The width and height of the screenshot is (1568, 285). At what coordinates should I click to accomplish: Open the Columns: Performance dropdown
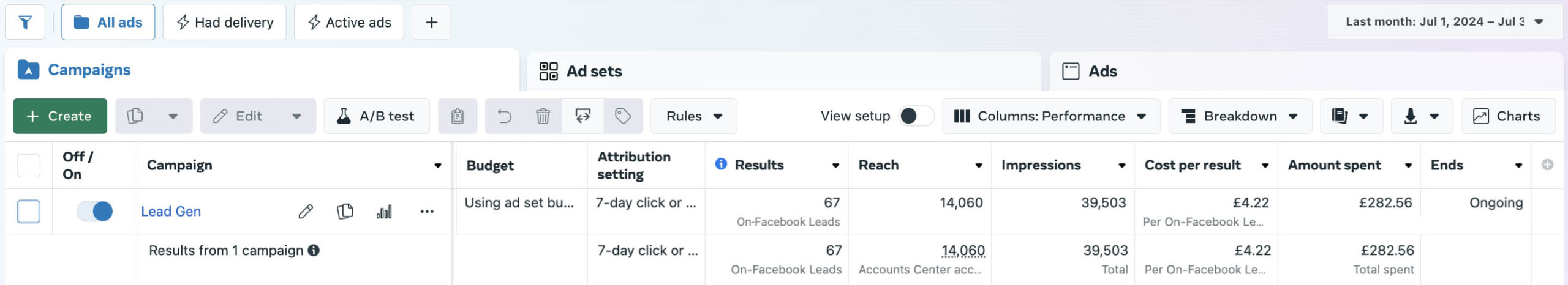point(1050,116)
